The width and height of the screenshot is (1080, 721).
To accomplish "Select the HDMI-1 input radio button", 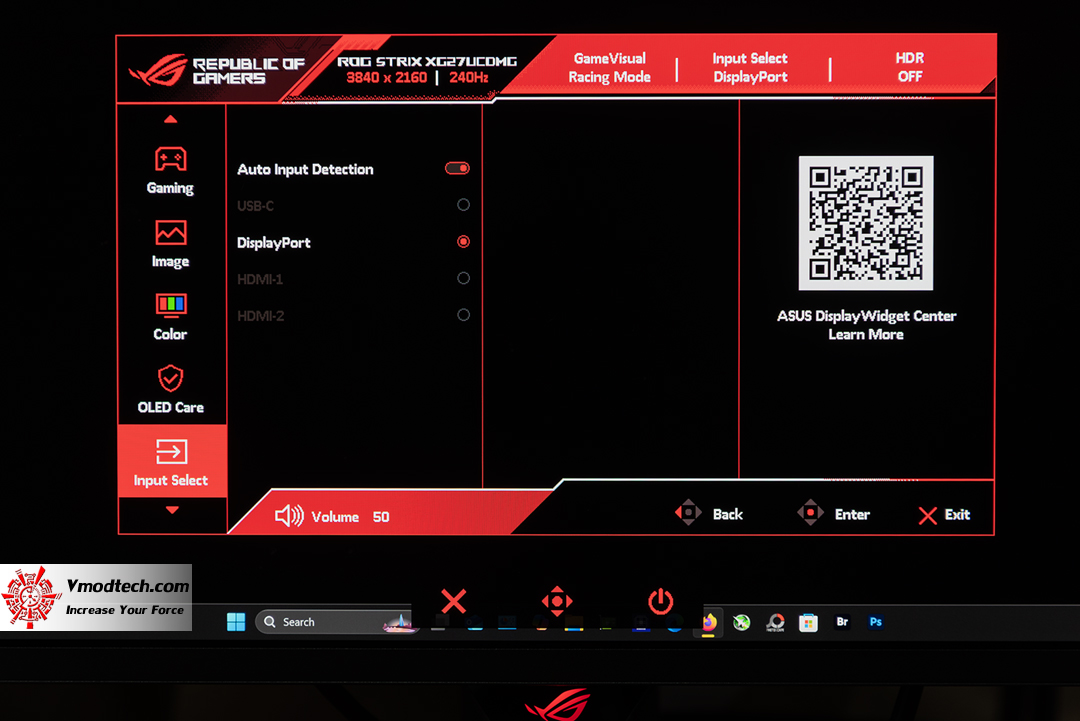I will (x=464, y=278).
